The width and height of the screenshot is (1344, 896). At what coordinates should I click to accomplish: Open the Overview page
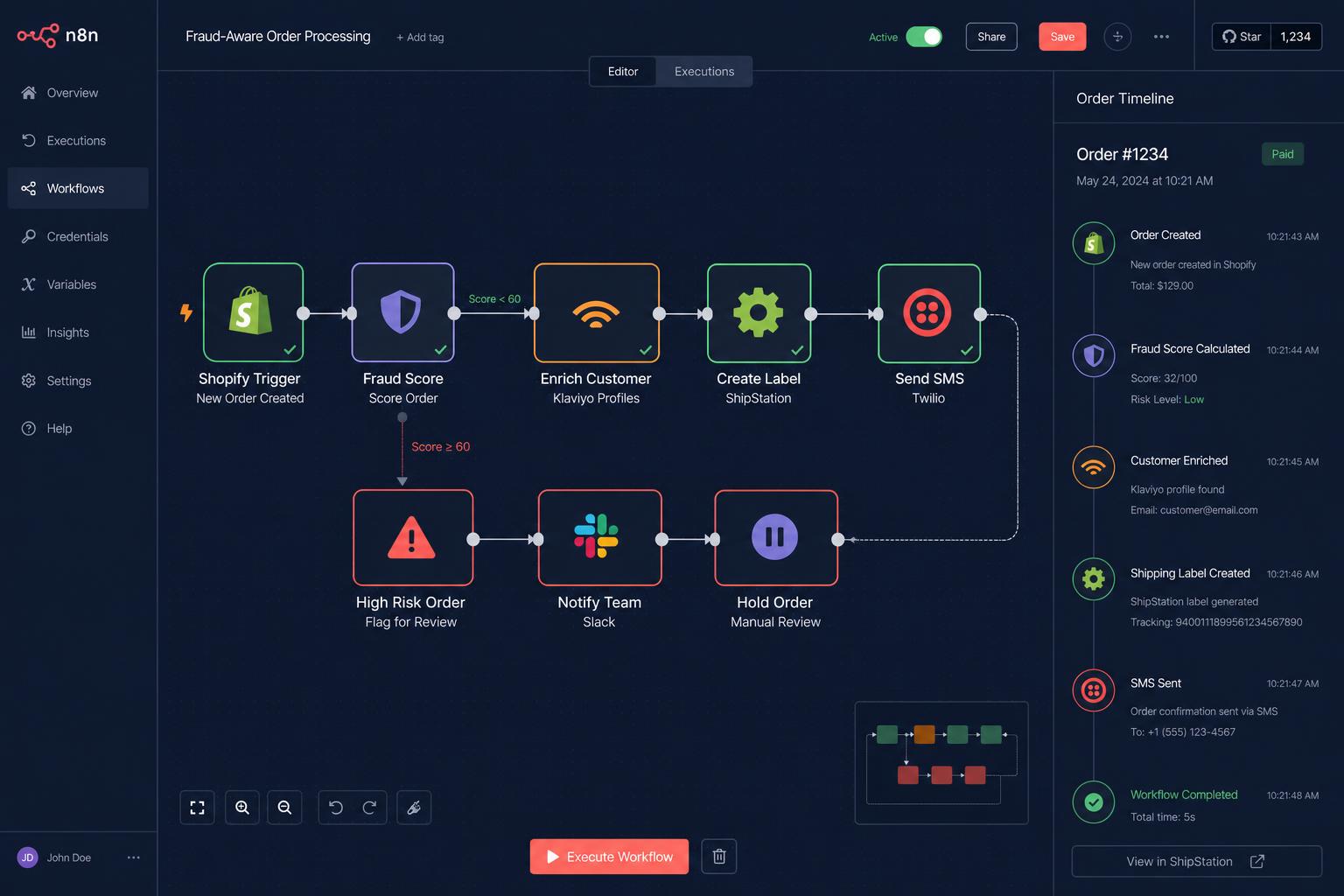[x=78, y=93]
